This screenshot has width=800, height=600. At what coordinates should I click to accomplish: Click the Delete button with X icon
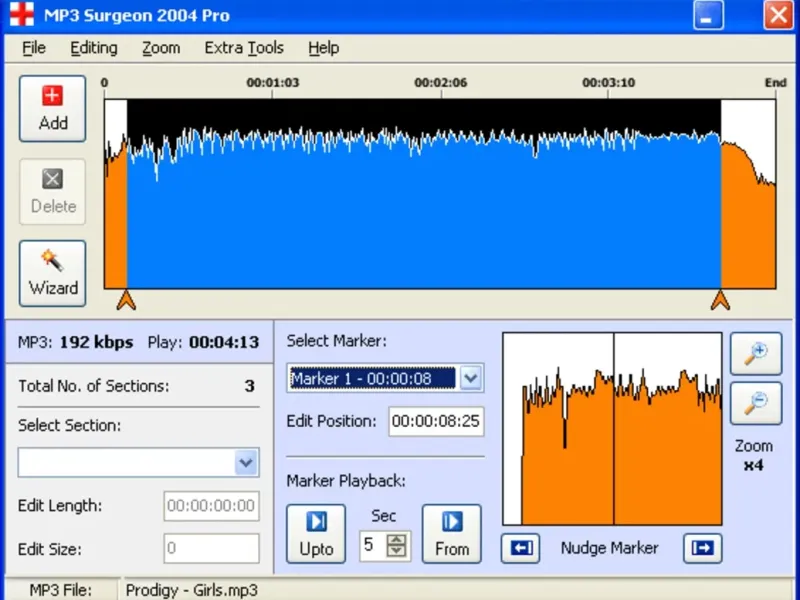coord(53,192)
